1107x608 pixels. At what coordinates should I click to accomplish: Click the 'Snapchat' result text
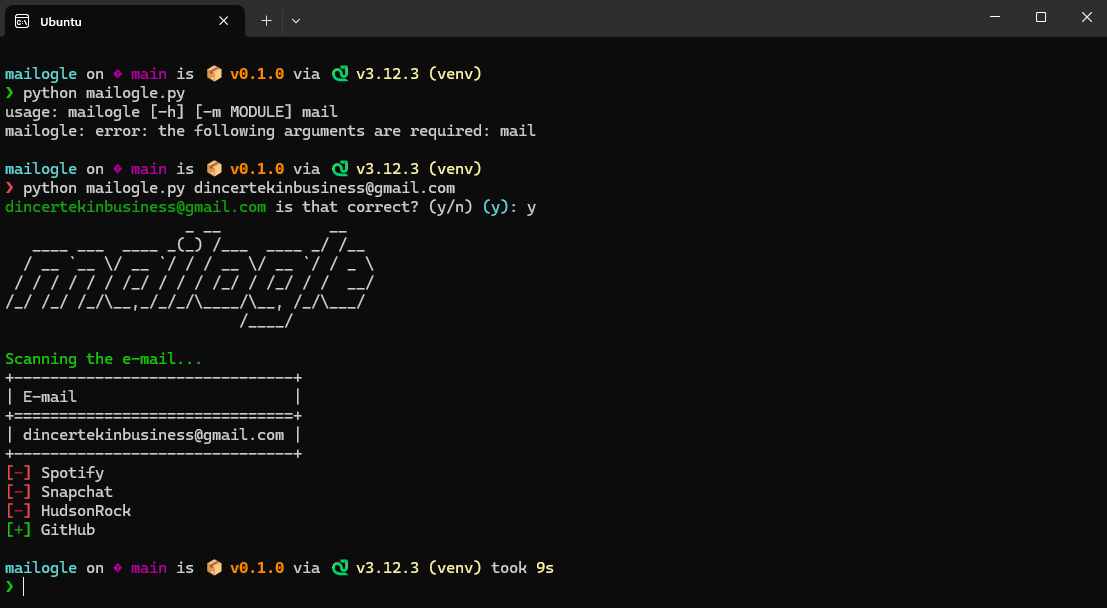tap(76, 491)
